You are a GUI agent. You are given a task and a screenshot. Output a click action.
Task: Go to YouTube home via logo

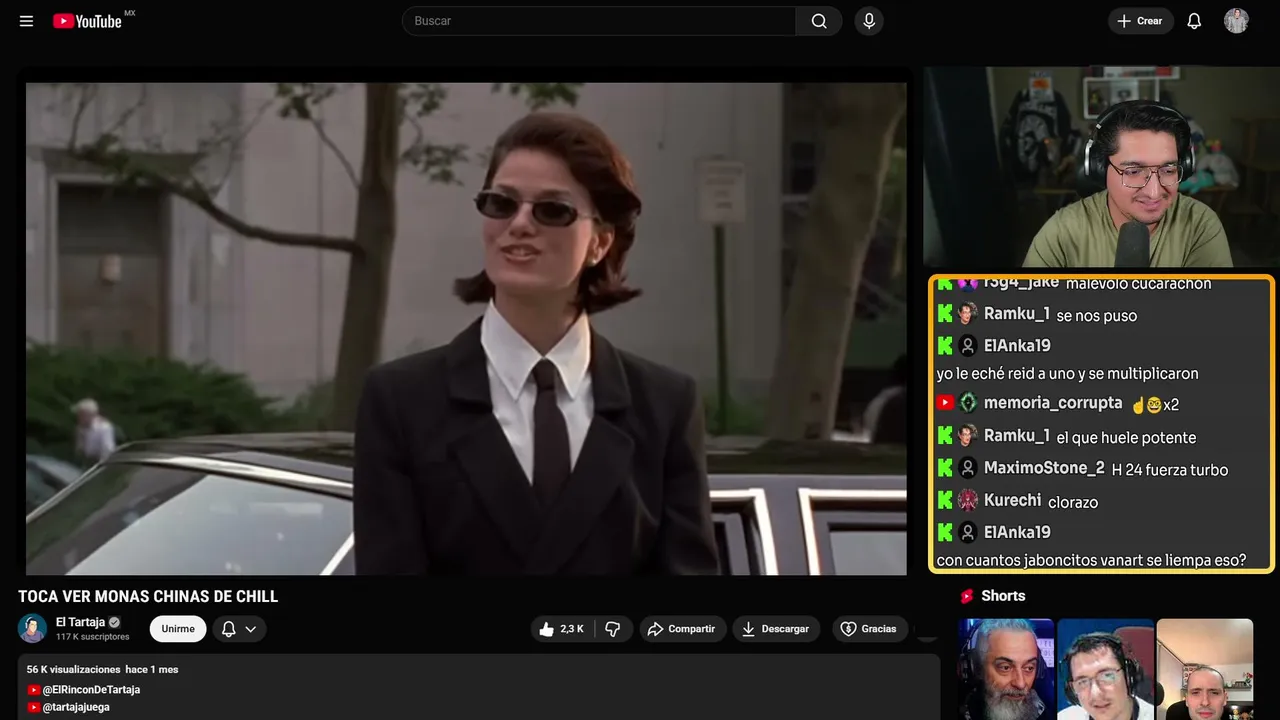[88, 21]
